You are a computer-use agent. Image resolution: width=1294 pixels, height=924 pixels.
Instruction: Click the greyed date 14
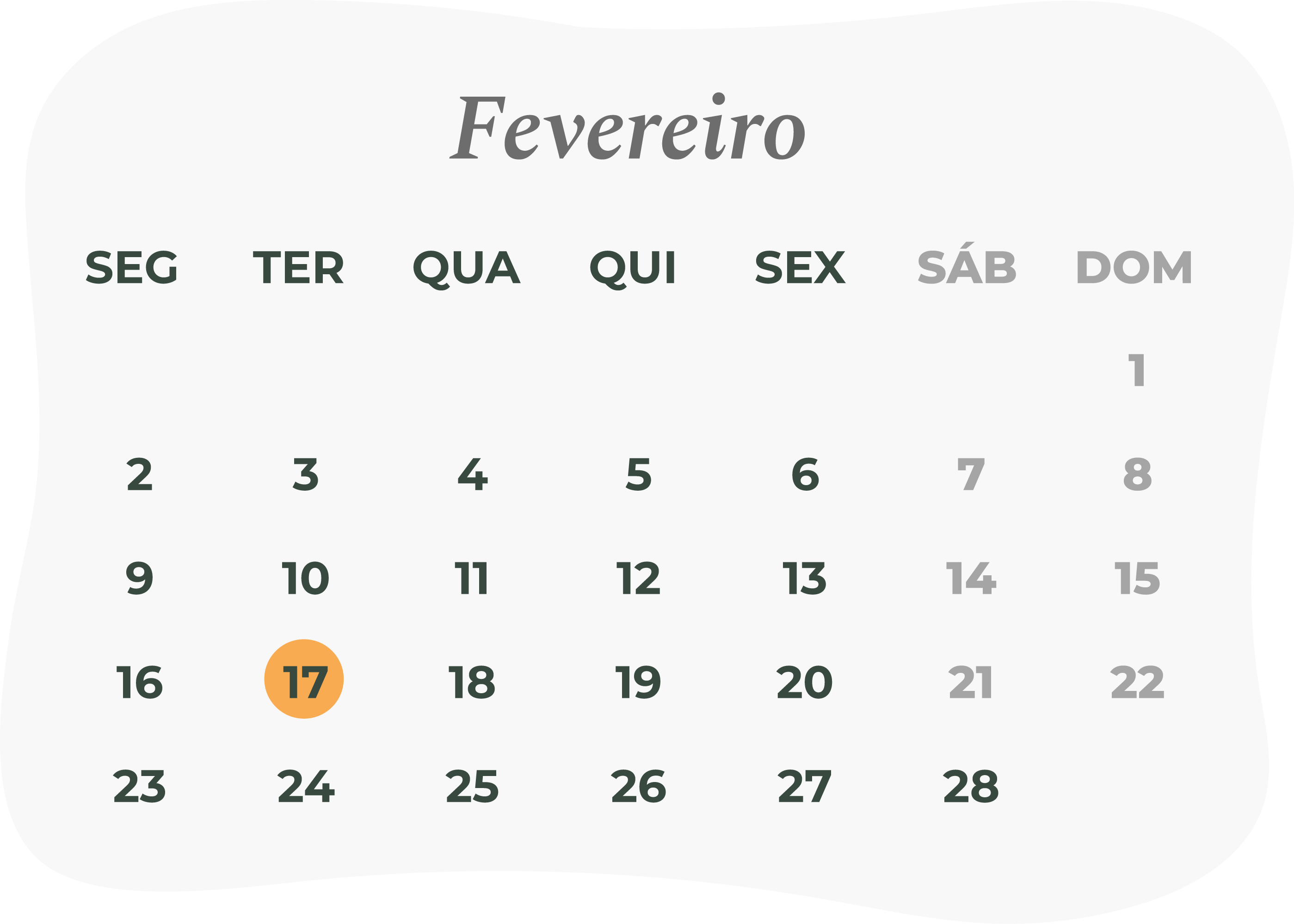(970, 578)
